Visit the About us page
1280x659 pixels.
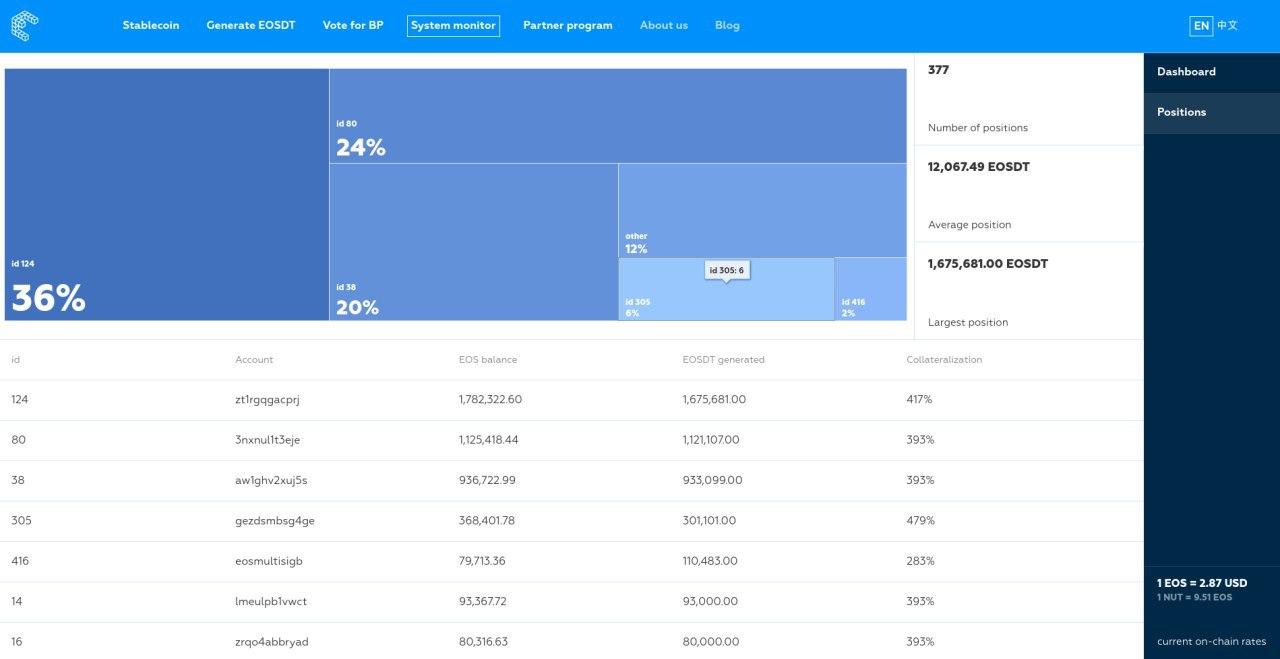(x=664, y=26)
